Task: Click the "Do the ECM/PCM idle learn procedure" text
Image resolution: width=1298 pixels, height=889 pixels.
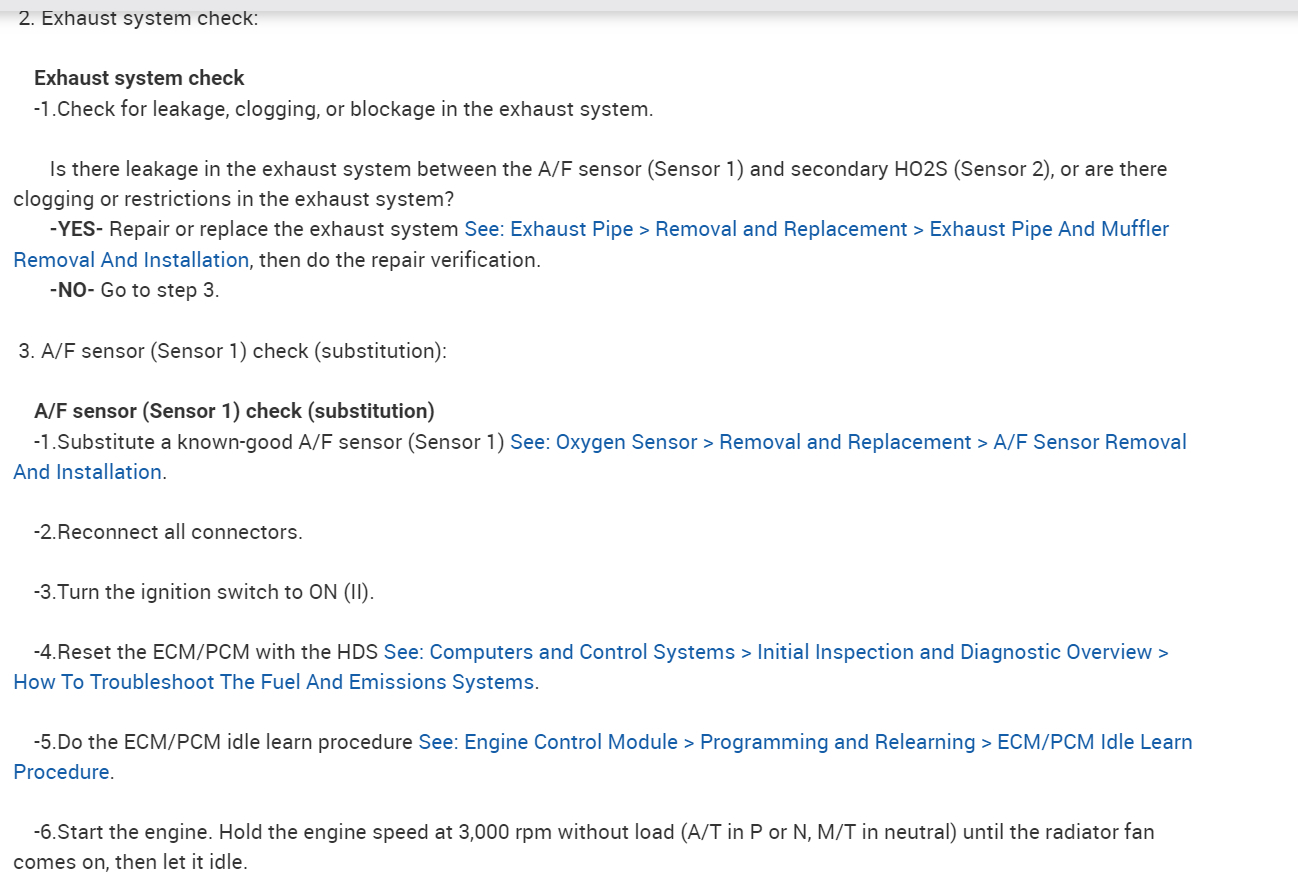Action: coord(224,742)
